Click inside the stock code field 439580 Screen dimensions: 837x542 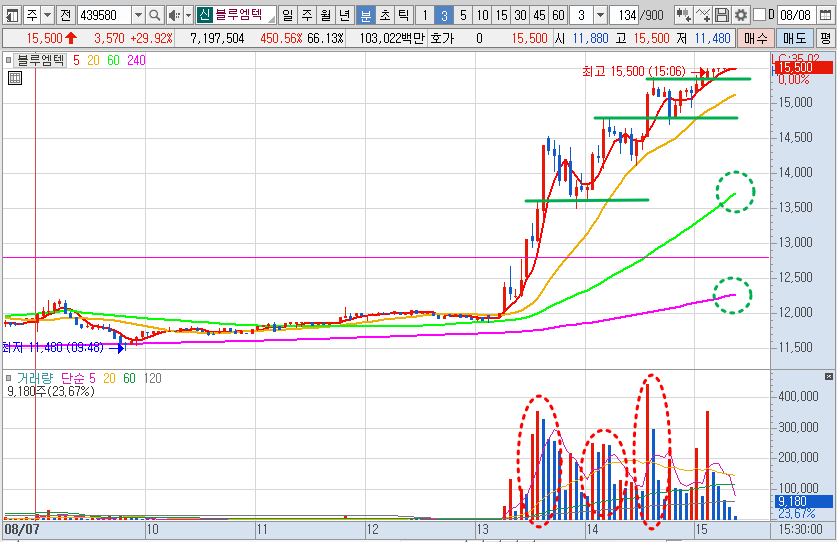point(104,15)
